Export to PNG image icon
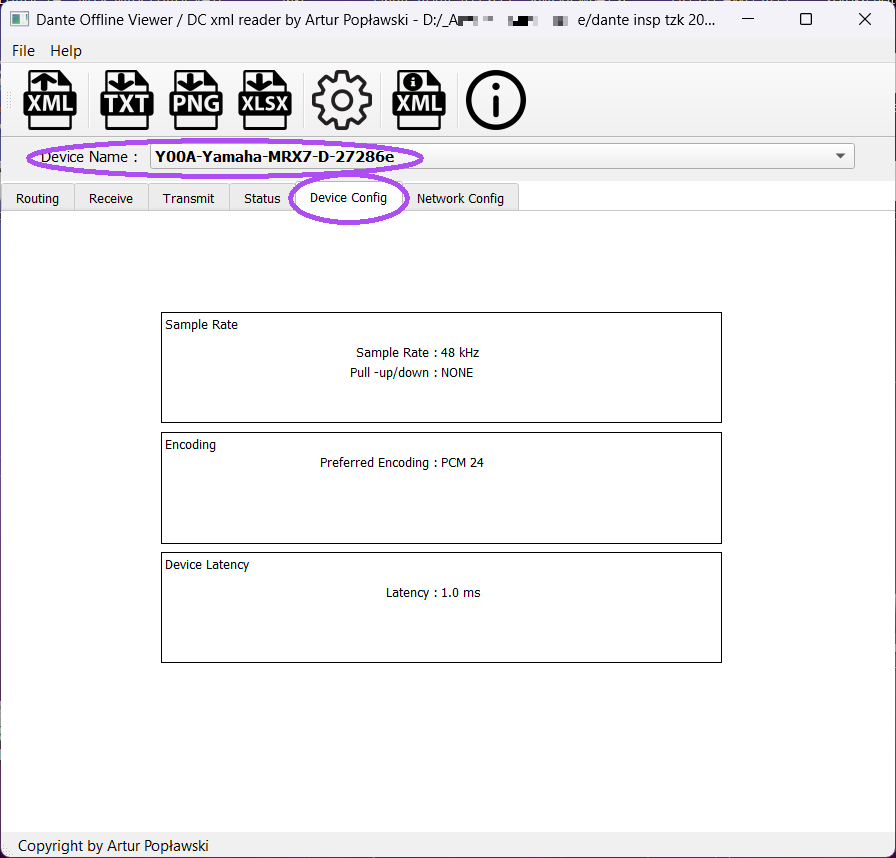 click(x=196, y=100)
